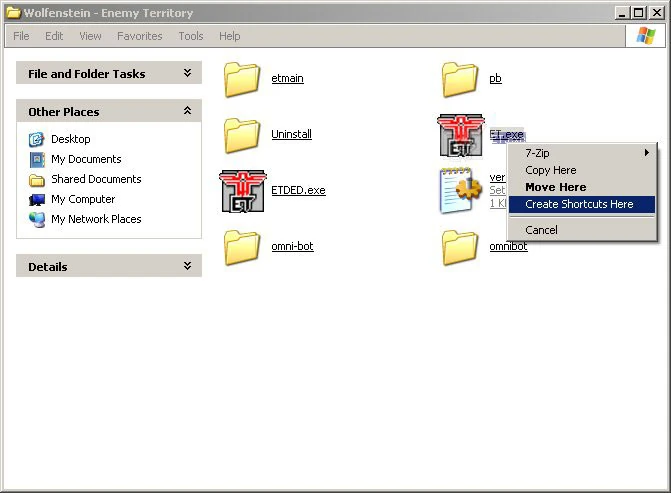Expand the Details panel
Viewport: 671px width, 493px height.
[187, 266]
